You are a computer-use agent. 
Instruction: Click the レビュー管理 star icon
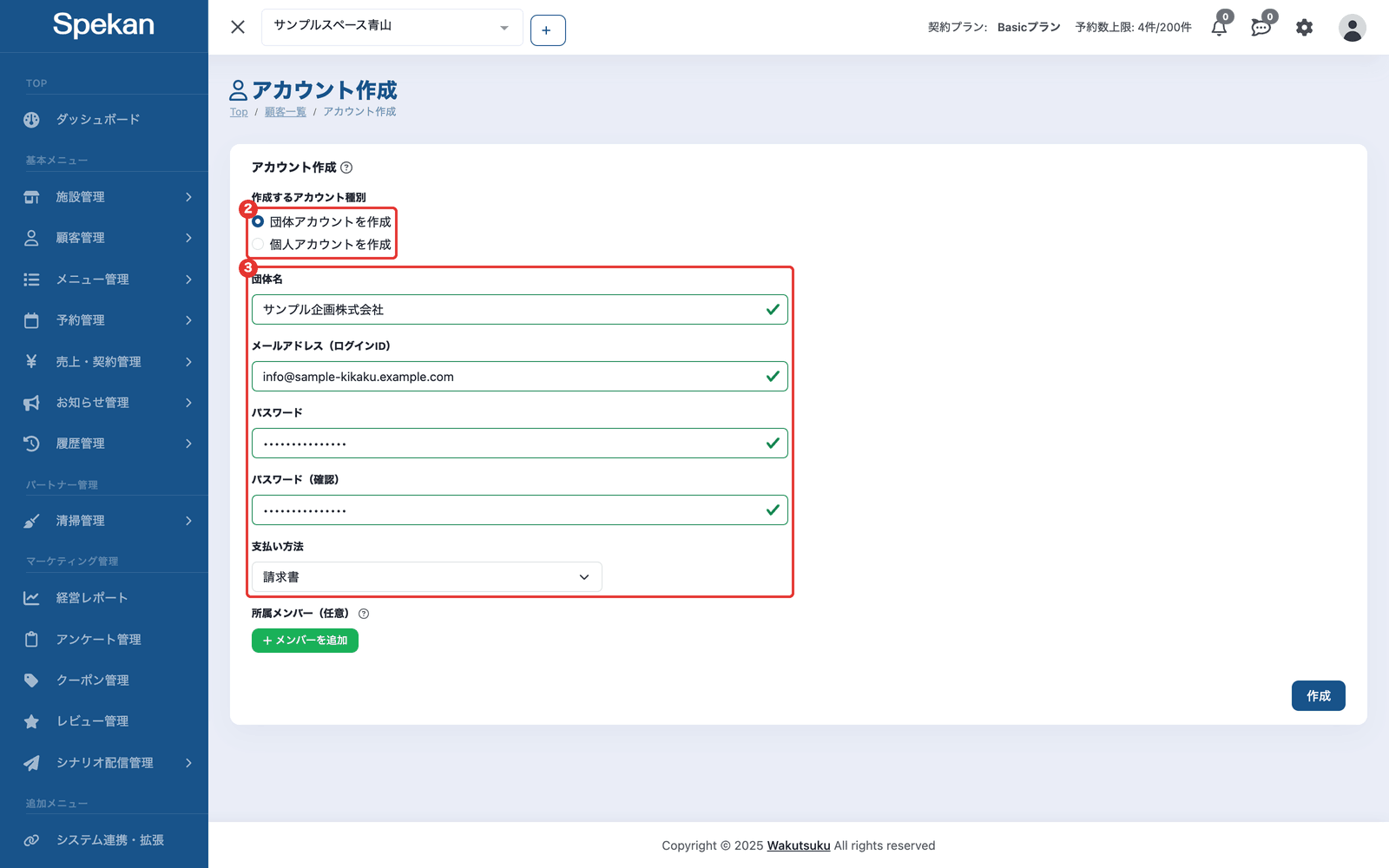[31, 721]
